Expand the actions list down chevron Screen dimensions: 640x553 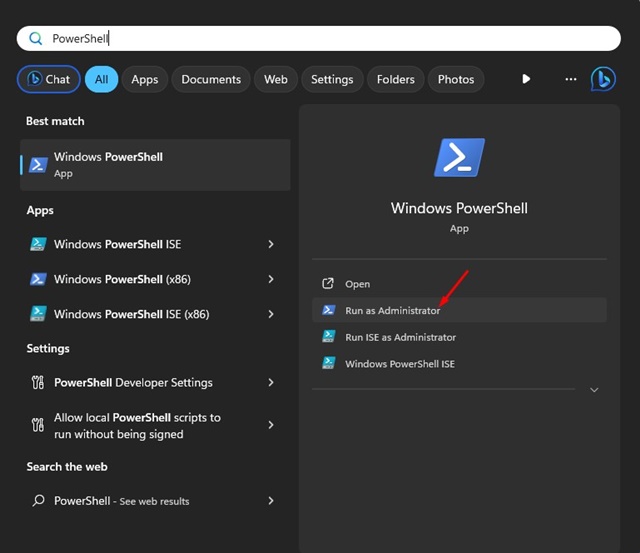pos(594,390)
